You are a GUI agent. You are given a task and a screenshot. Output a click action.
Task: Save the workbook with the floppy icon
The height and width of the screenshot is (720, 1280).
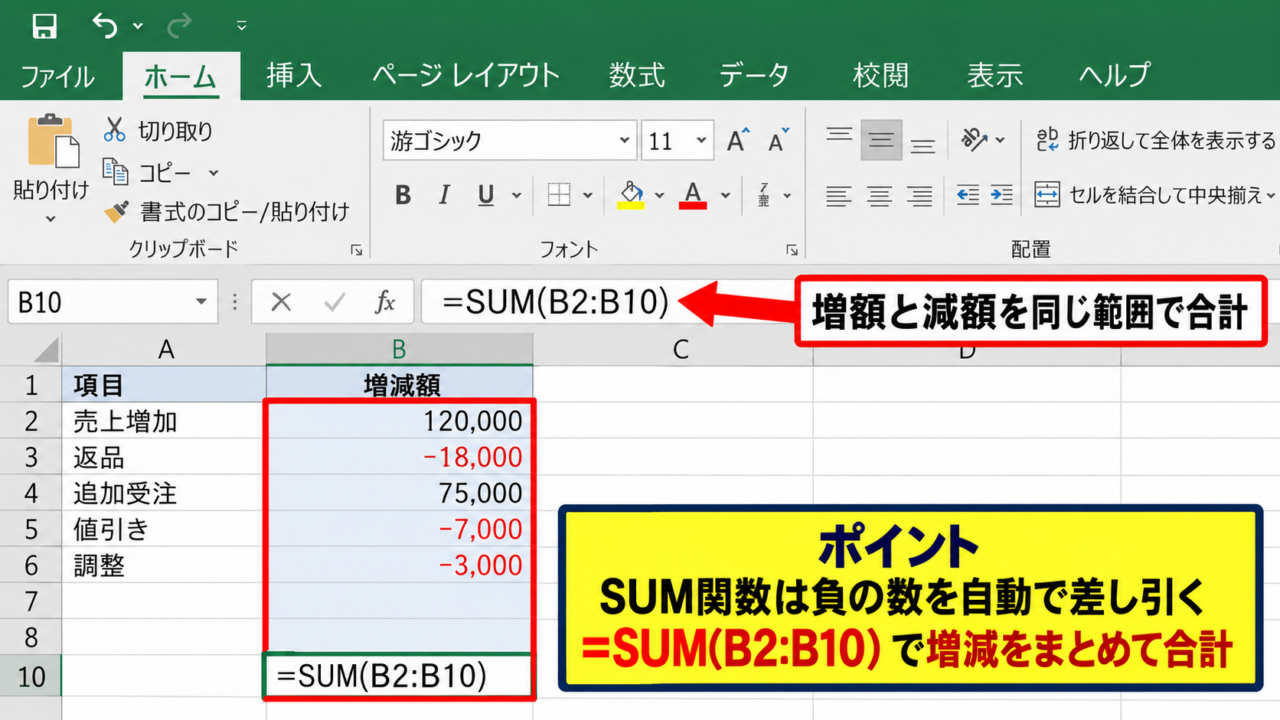44,25
